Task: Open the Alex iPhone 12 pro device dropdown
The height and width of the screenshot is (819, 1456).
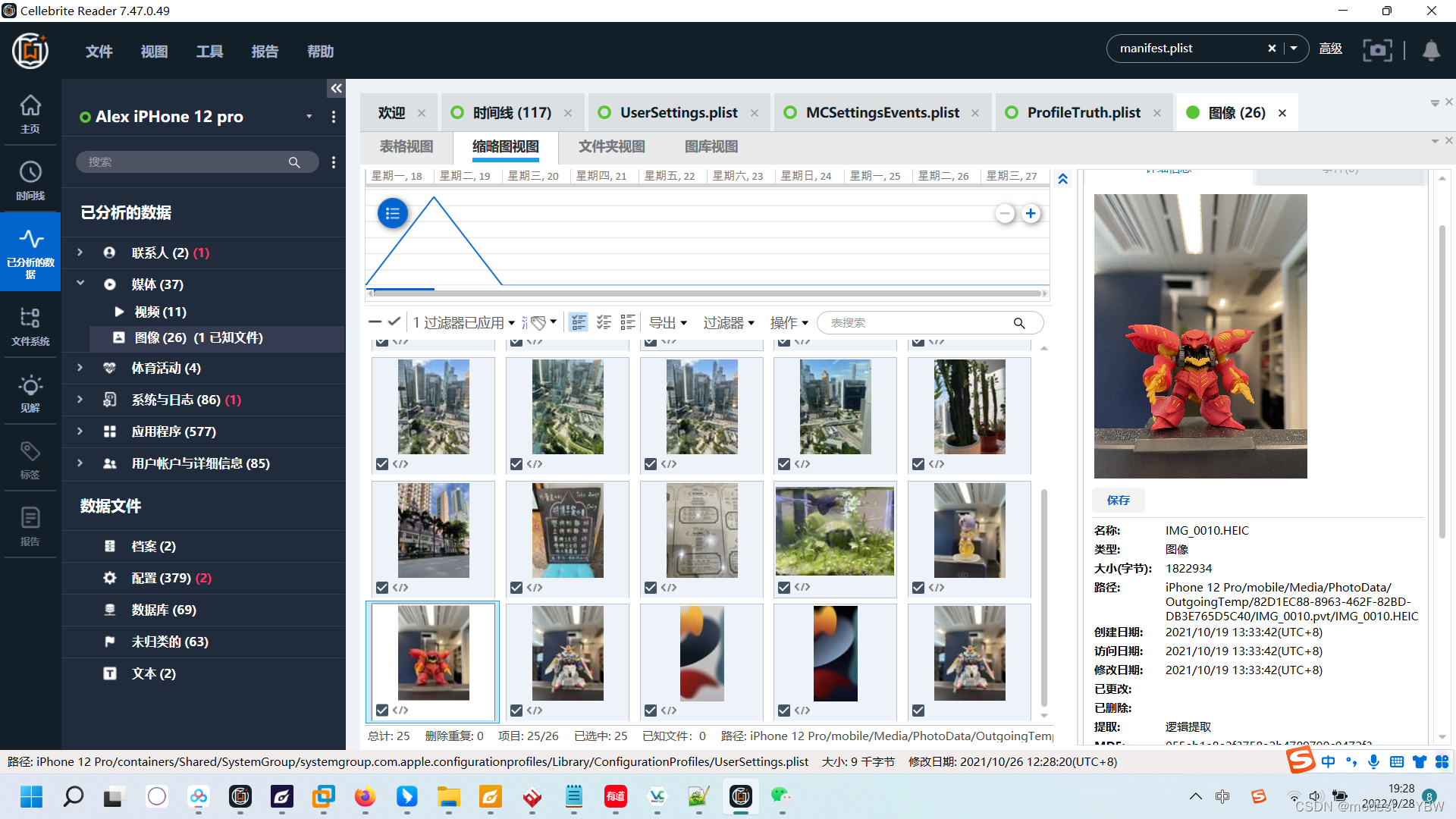Action: coord(309,117)
